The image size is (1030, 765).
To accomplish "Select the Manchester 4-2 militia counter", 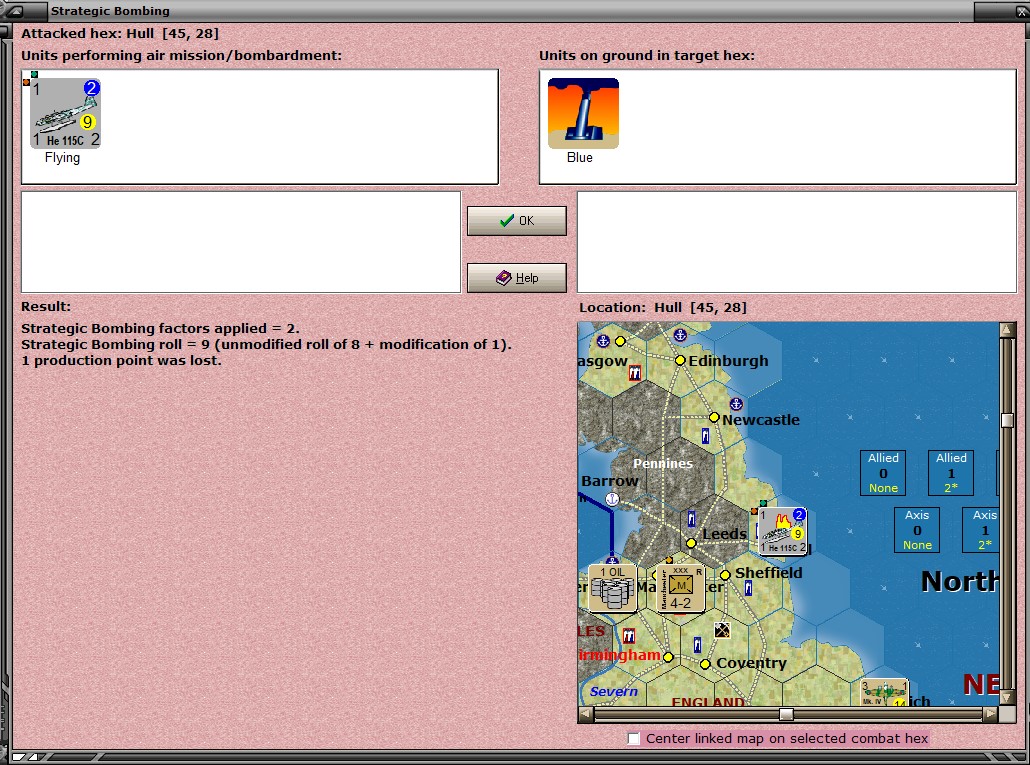I will (x=681, y=588).
